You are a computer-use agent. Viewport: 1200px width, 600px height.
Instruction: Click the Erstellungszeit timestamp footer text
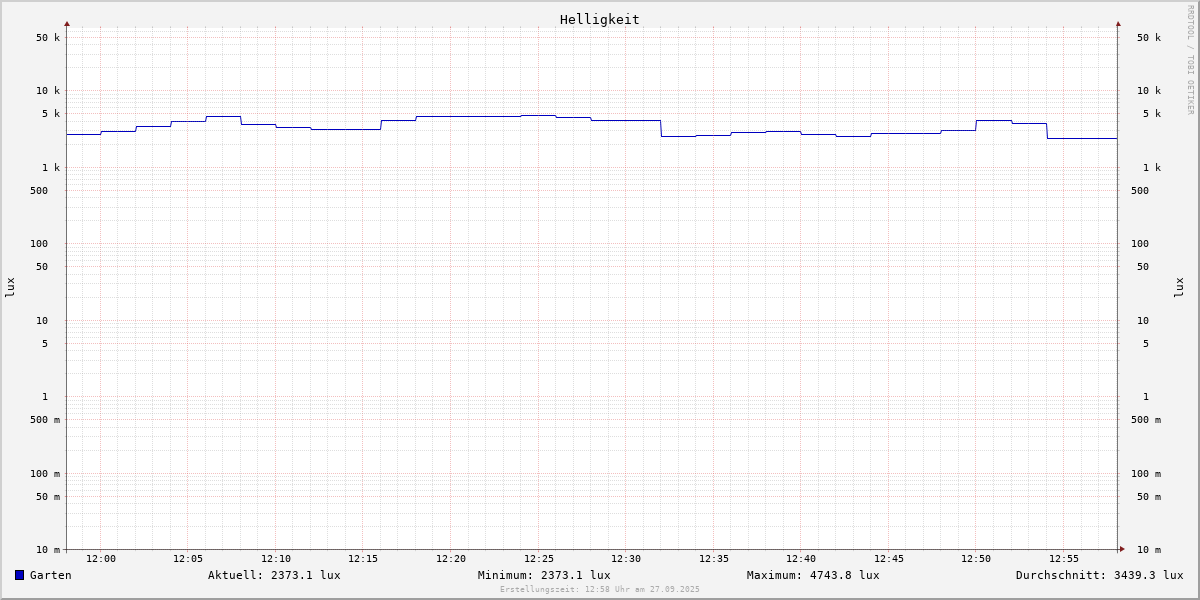600,590
